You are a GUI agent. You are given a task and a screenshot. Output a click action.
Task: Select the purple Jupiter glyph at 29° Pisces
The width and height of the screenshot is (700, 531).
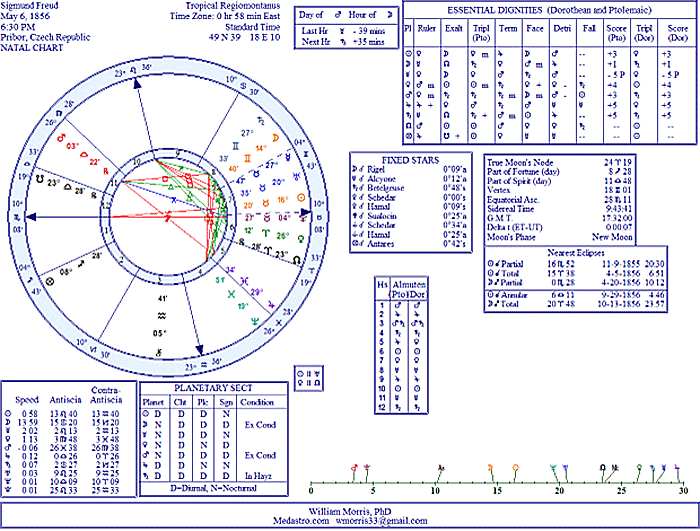click(271, 304)
